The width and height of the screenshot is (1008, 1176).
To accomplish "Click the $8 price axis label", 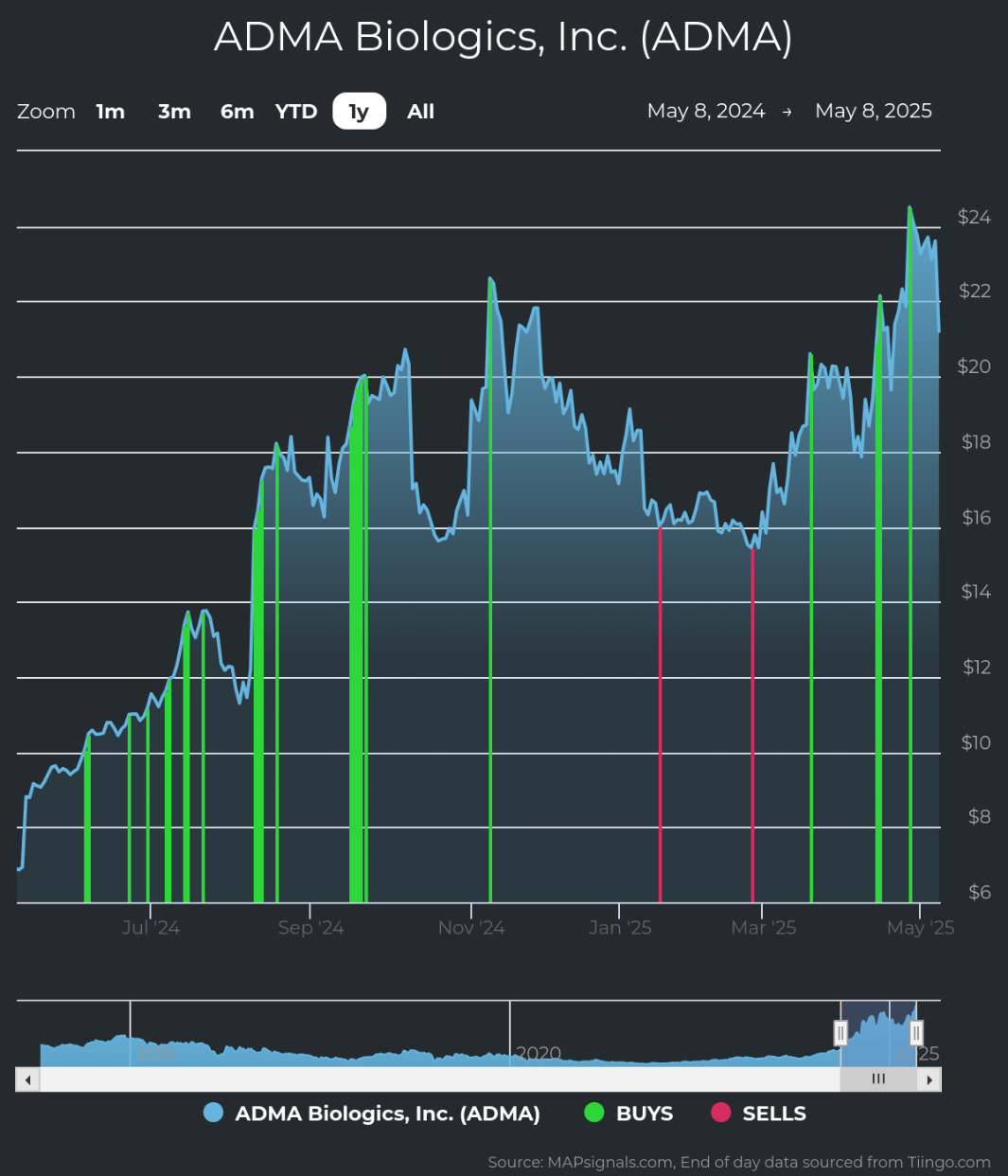I will point(979,816).
